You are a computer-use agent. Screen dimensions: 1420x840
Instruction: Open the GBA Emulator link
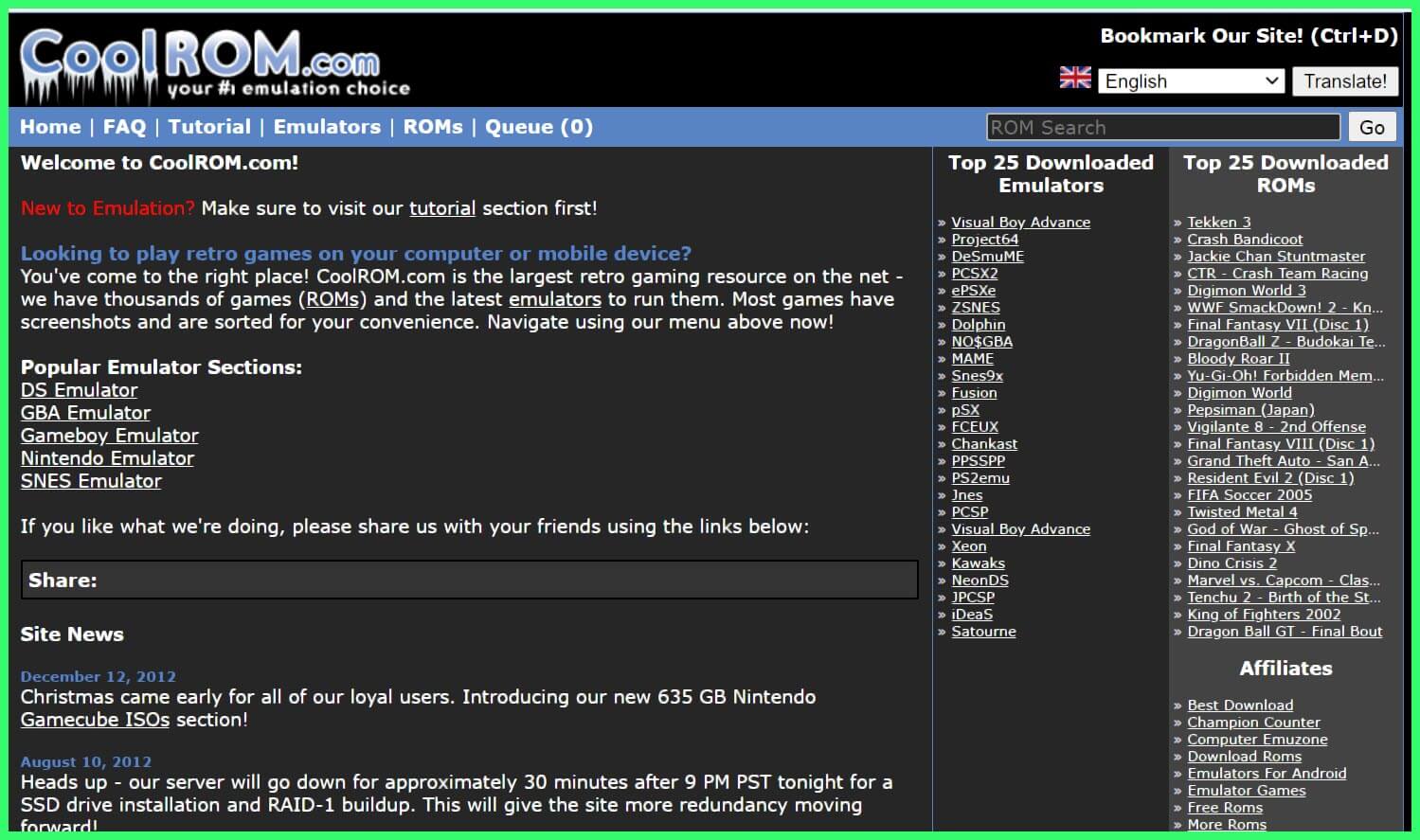(85, 413)
